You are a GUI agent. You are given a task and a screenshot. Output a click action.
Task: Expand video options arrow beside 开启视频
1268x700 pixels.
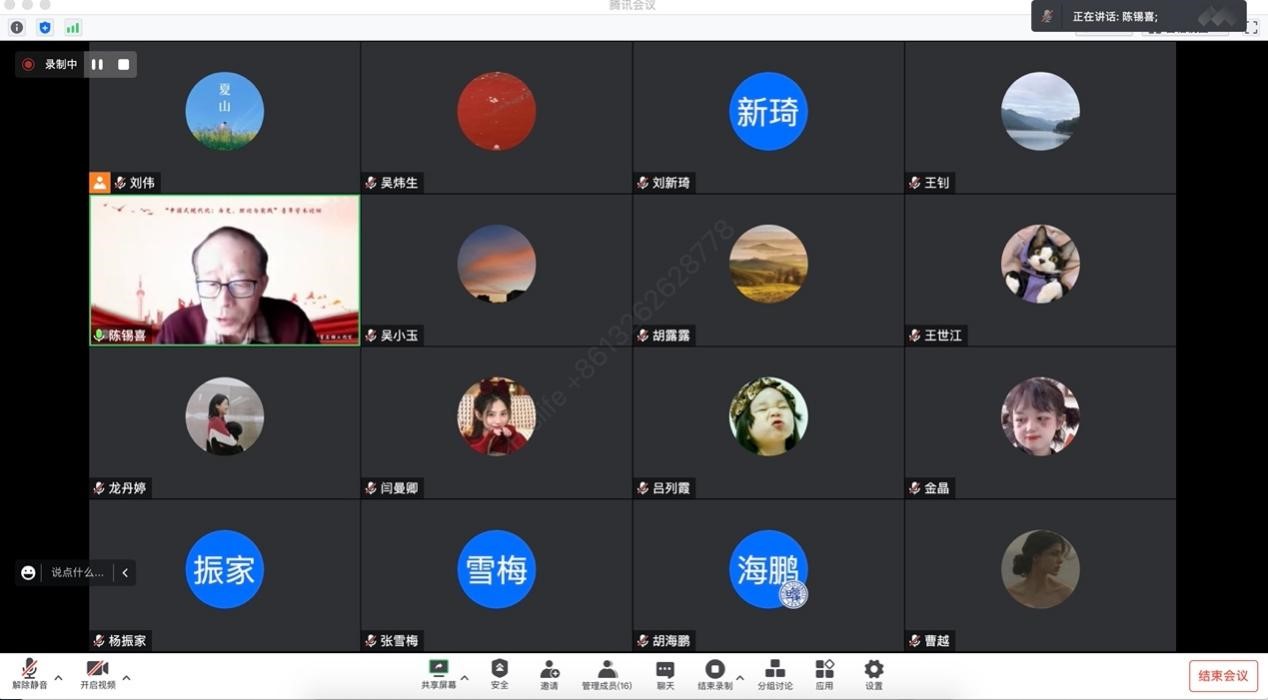click(126, 678)
